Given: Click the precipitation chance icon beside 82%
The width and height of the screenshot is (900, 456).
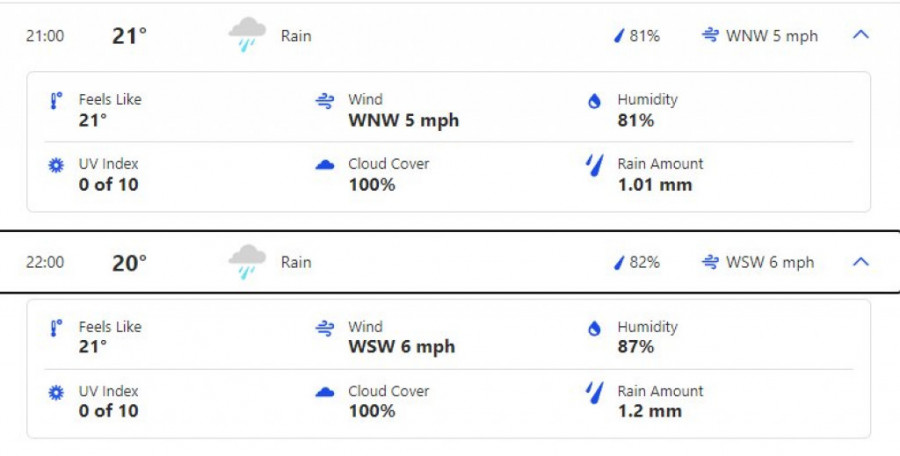Looking at the screenshot, I should (x=619, y=262).
